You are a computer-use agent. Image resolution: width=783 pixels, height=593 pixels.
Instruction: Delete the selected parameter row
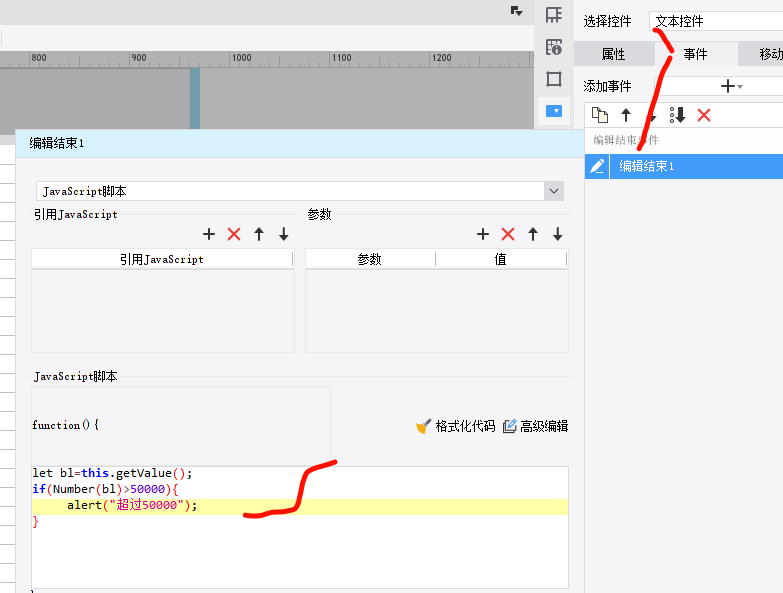point(508,234)
